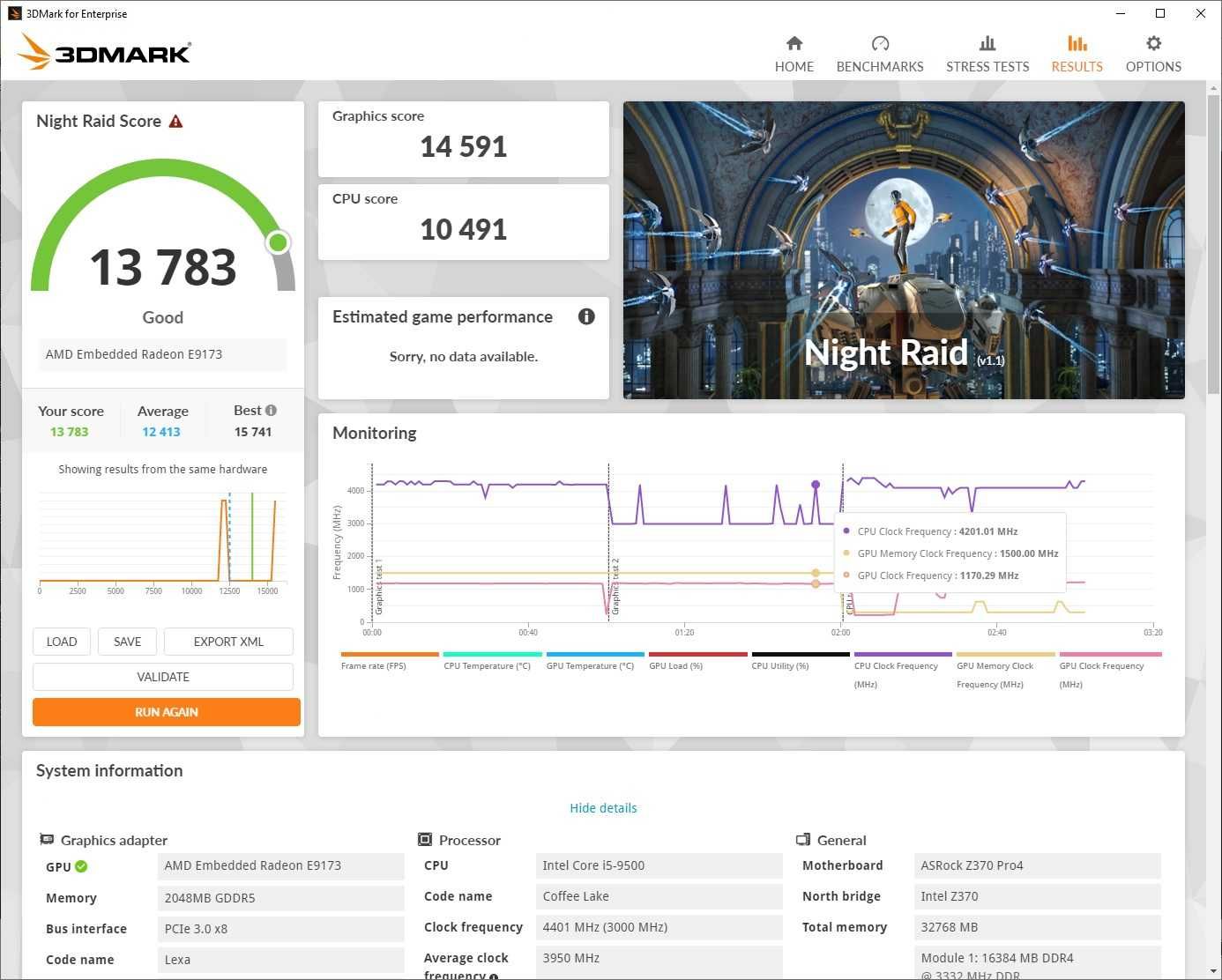The width and height of the screenshot is (1222, 980).
Task: Toggle the GPU Load (%) legend series
Action: click(x=697, y=660)
